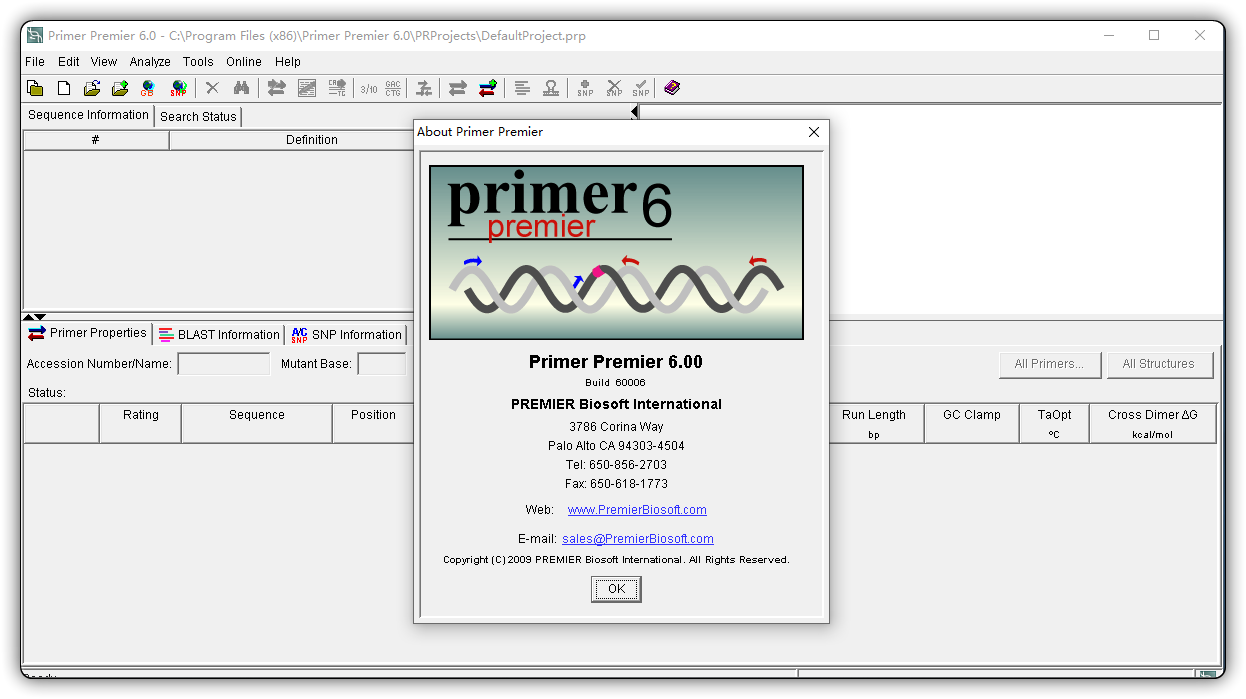The image size is (1246, 699).
Task: Click the purple help book toolbar icon
Action: pyautogui.click(x=672, y=88)
